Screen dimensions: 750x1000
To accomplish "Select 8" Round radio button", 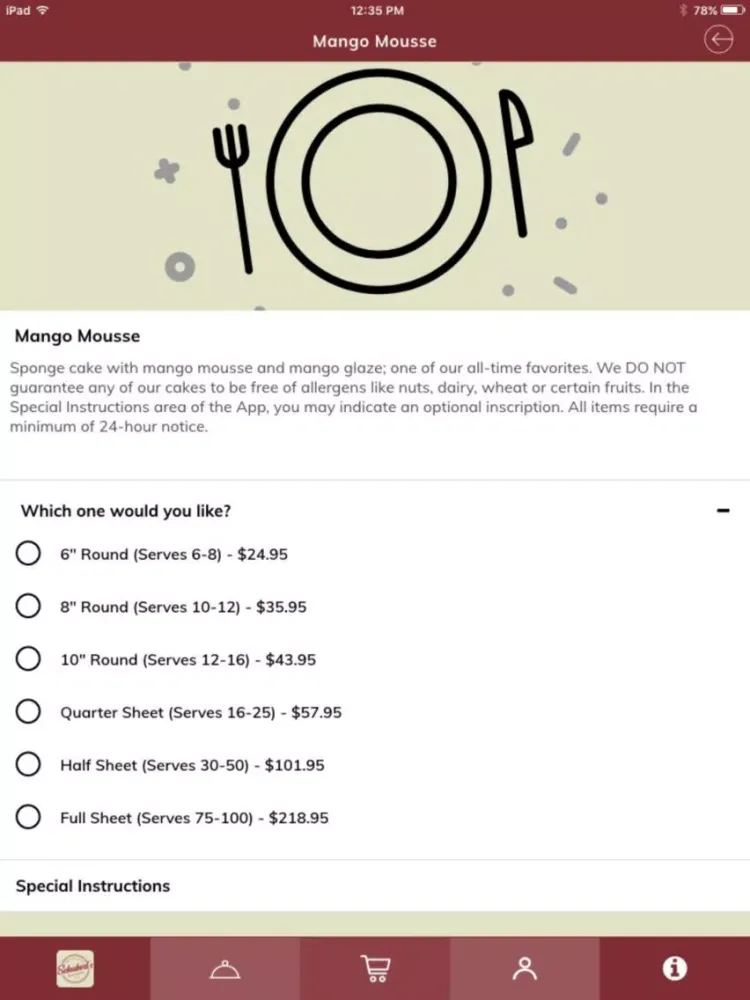I will [x=28, y=606].
